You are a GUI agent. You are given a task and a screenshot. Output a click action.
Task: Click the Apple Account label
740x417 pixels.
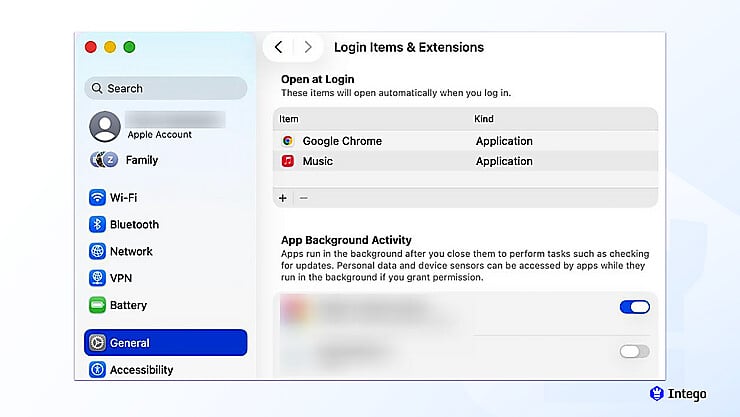click(160, 134)
